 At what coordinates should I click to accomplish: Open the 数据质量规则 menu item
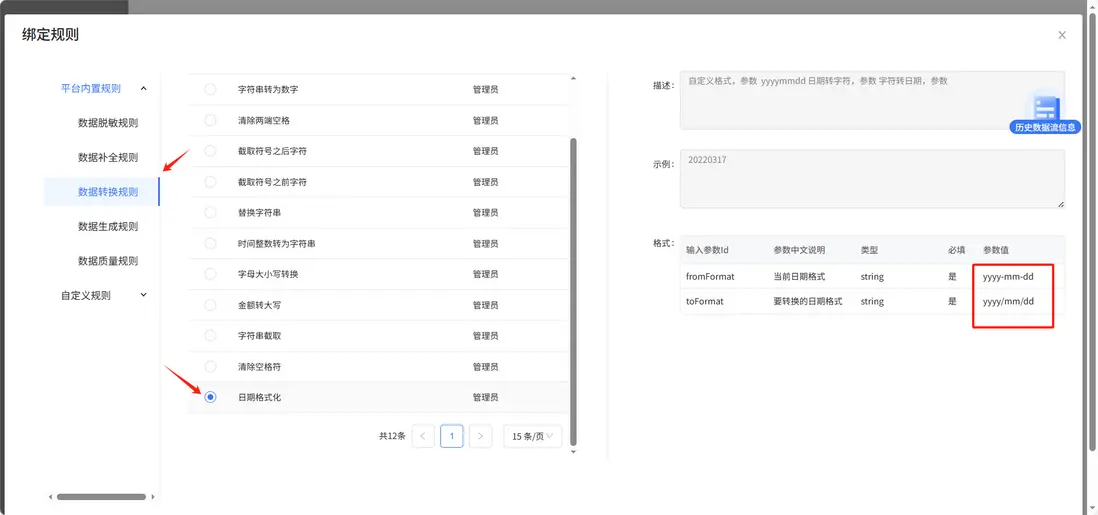coord(108,261)
